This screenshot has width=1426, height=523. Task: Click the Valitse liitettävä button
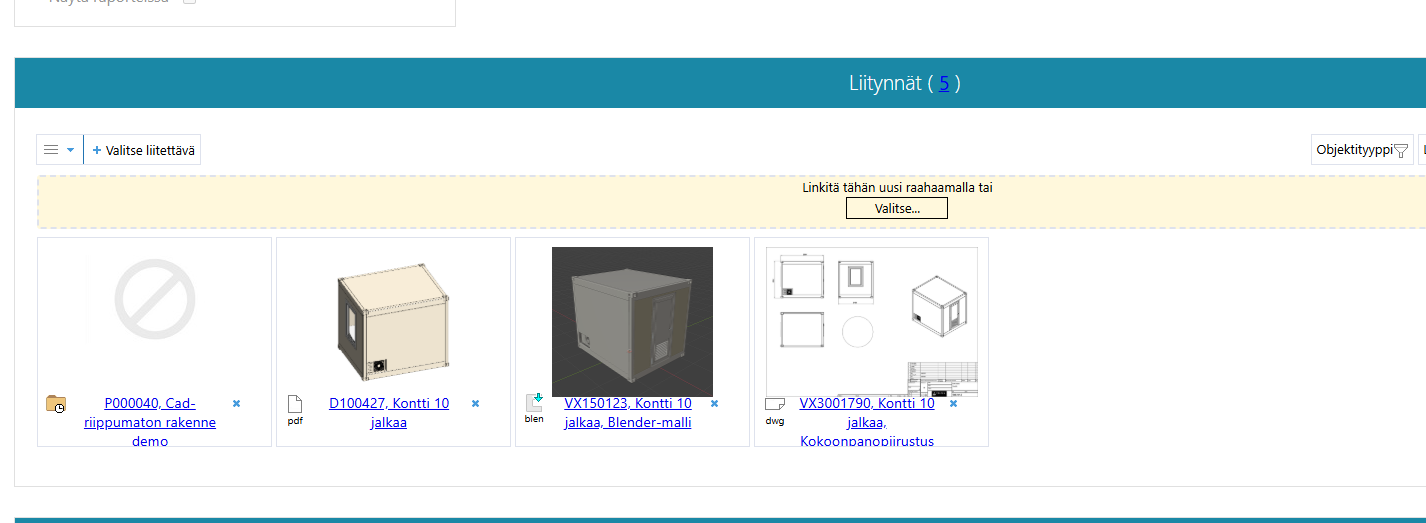pyautogui.click(x=145, y=150)
